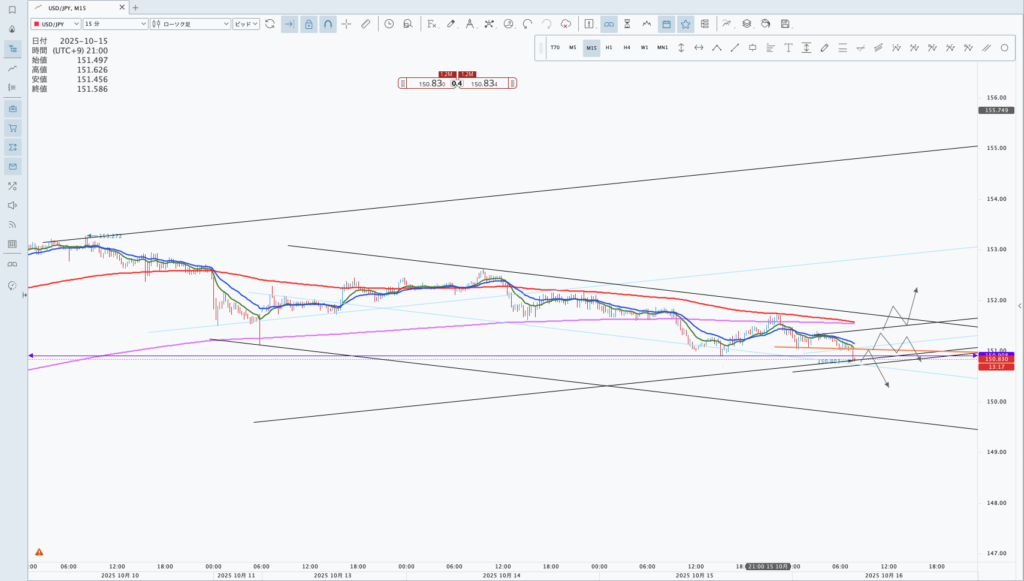Add a new chart tab

pos(136,7)
